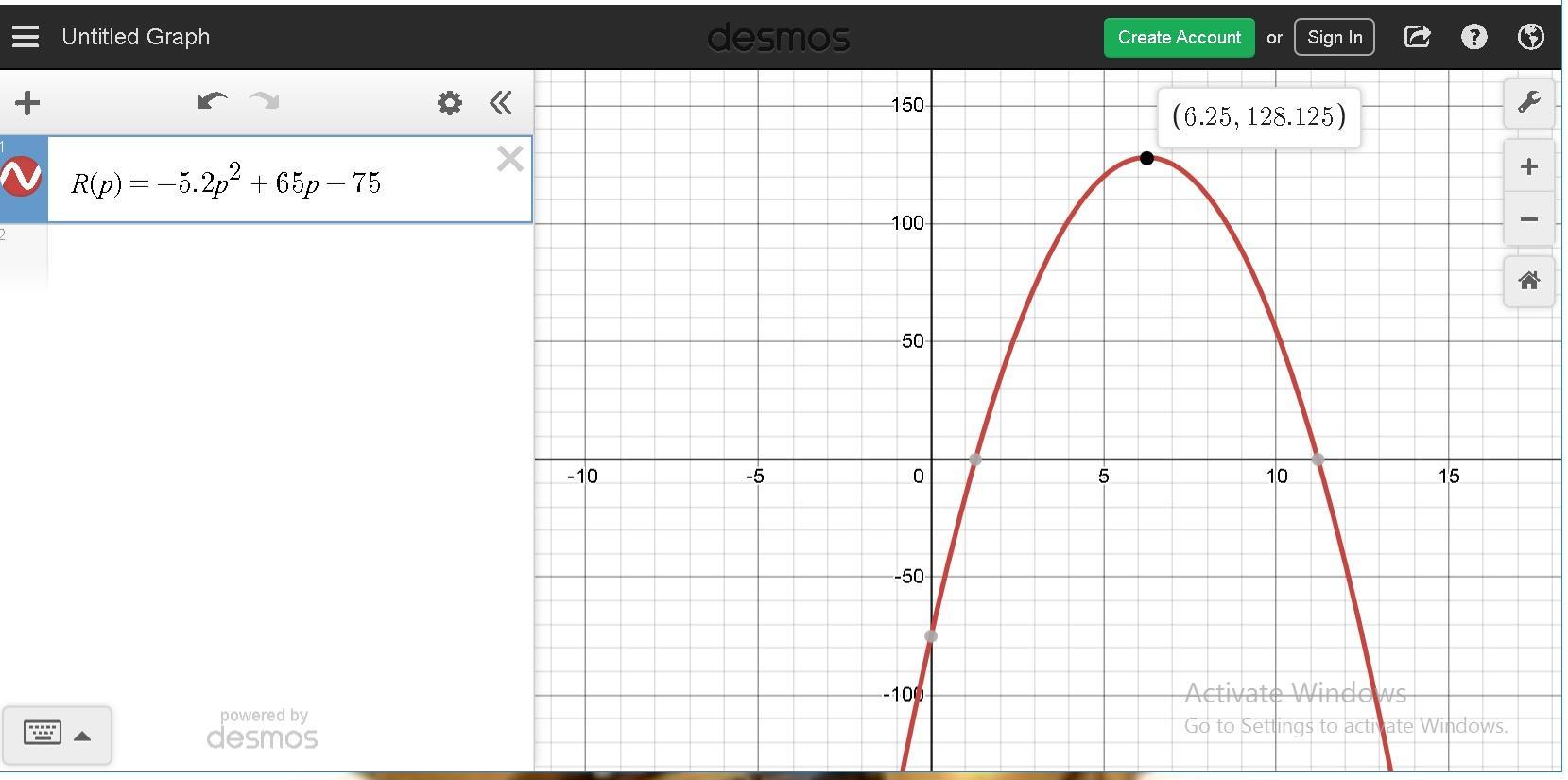This screenshot has width=1568, height=780.
Task: Open expression list settings gear
Action: click(x=450, y=102)
